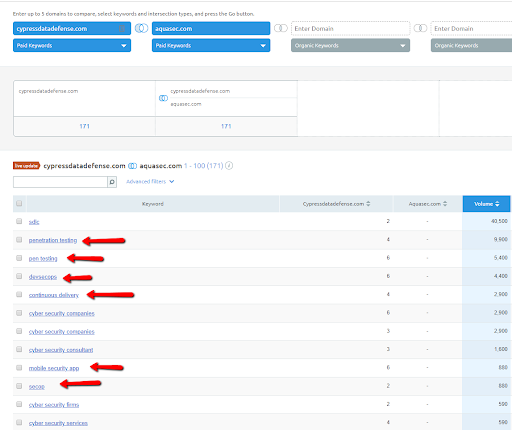512x430 pixels.
Task: Check the box for devsecops
Action: [x=19, y=276]
